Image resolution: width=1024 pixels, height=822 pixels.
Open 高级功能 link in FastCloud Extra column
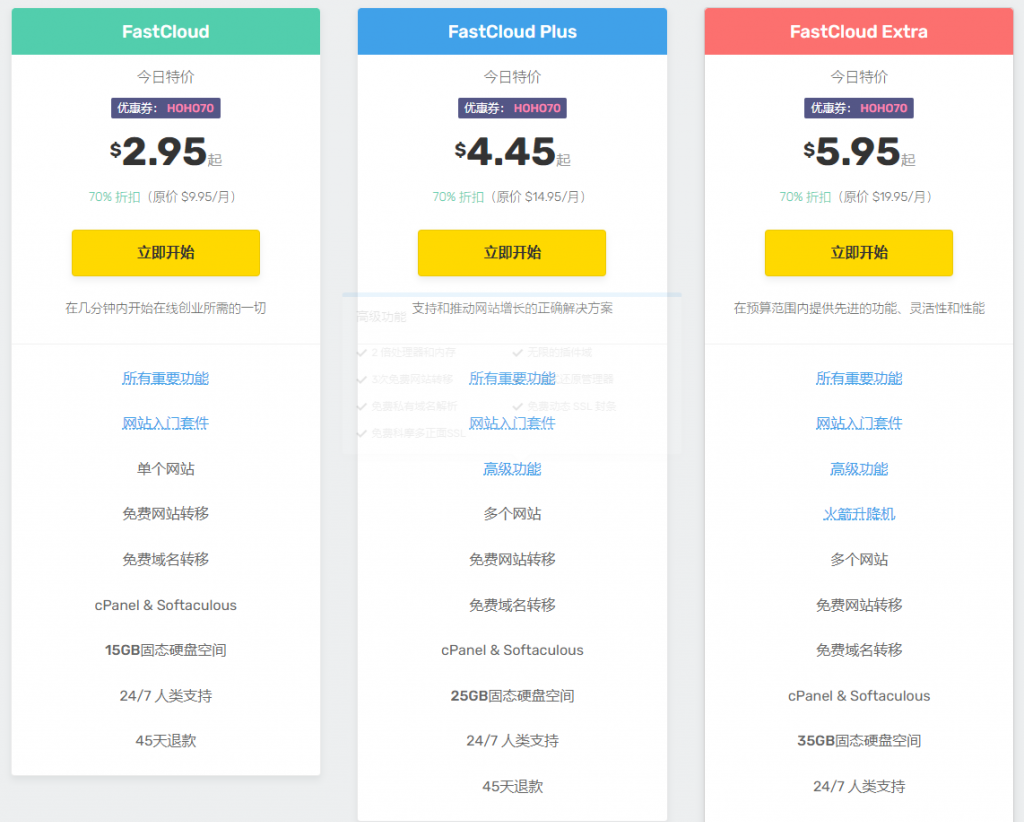pyautogui.click(x=858, y=469)
